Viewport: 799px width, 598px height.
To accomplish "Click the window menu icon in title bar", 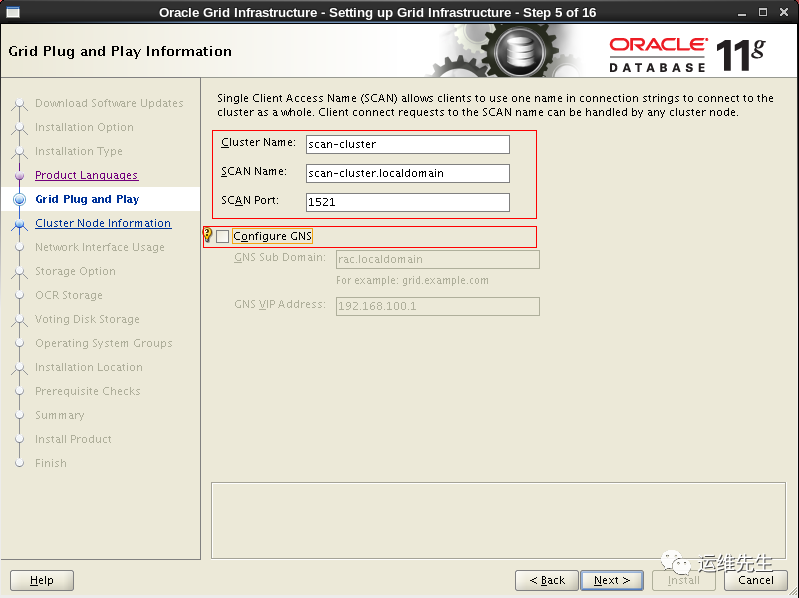I will pyautogui.click(x=13, y=12).
